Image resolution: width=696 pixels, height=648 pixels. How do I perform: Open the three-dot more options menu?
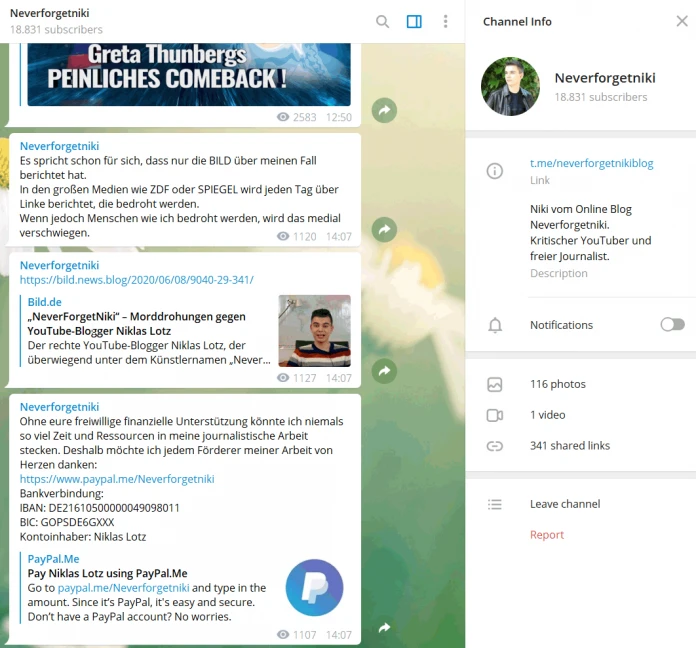(x=445, y=21)
